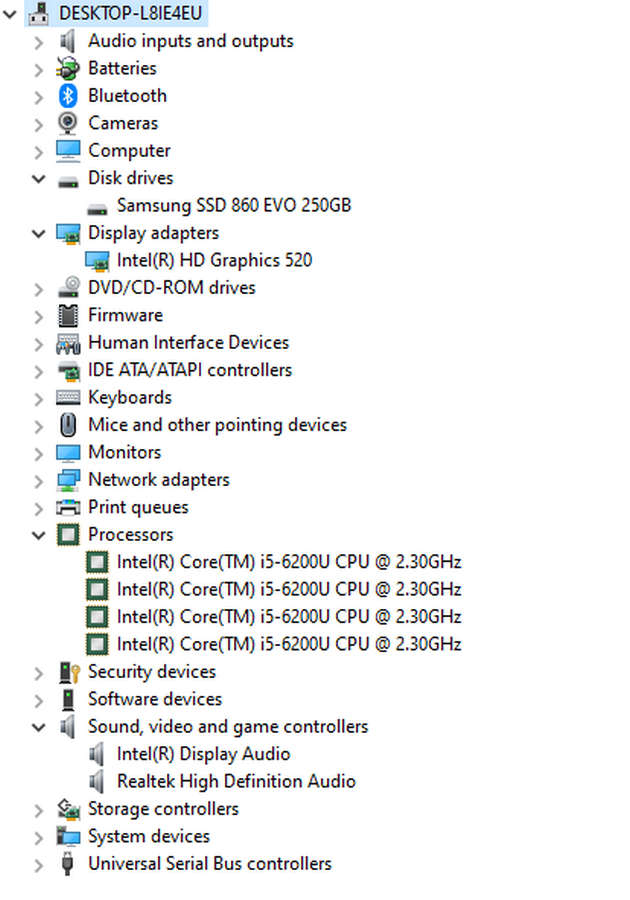The image size is (630, 900).
Task: Click the Universal Serial Bus controllers icon
Action: 67,863
